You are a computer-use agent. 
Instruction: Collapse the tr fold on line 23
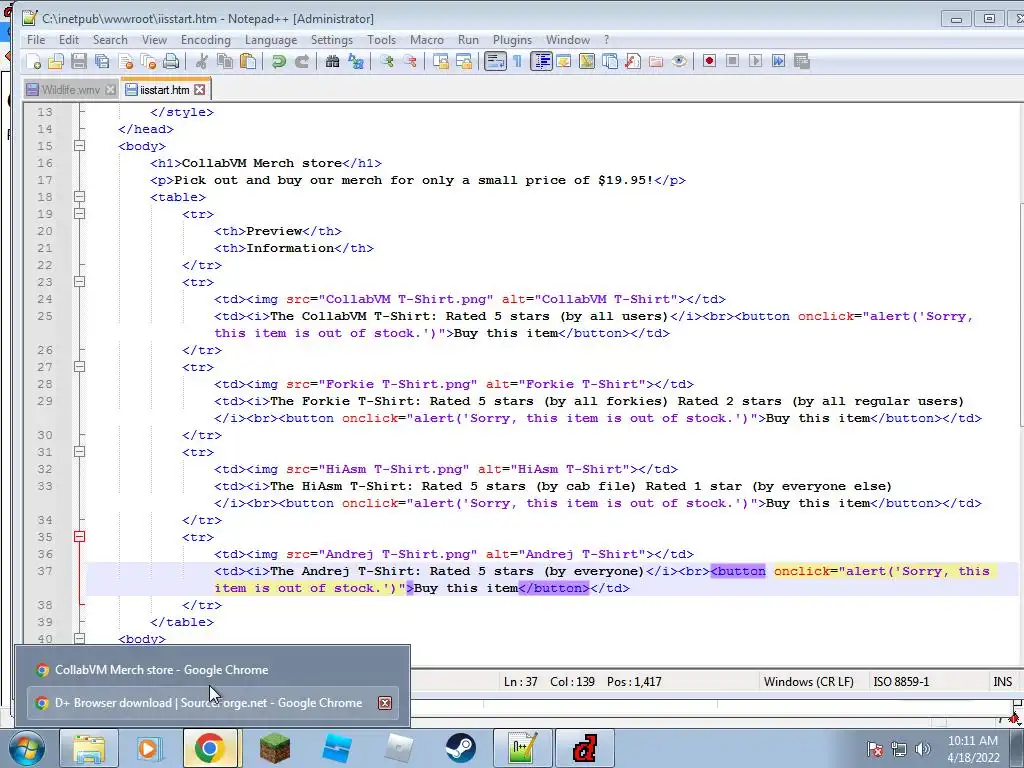79,281
